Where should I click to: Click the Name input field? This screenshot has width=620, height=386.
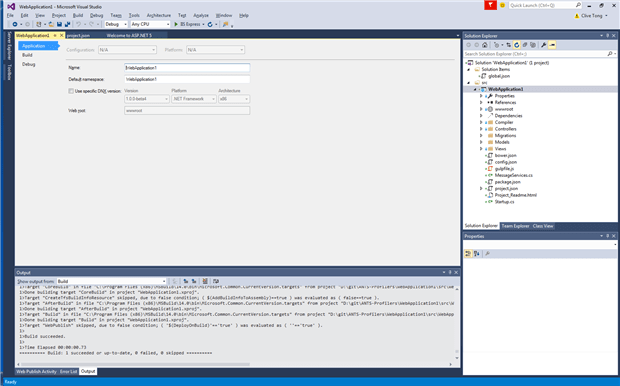point(187,68)
